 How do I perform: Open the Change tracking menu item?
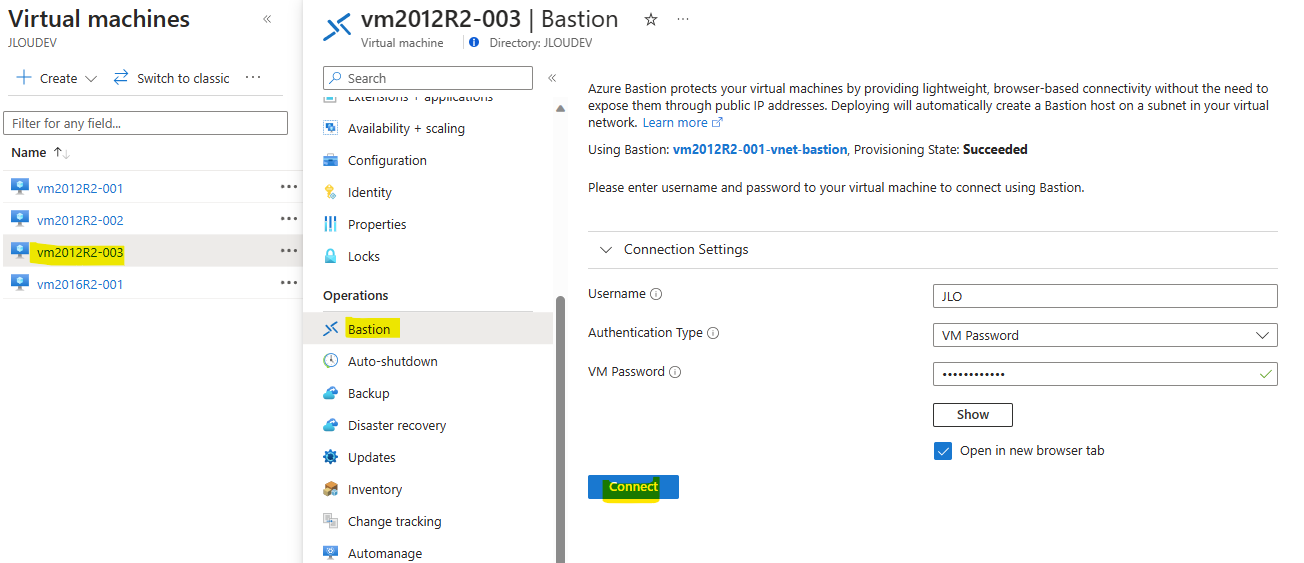click(394, 521)
